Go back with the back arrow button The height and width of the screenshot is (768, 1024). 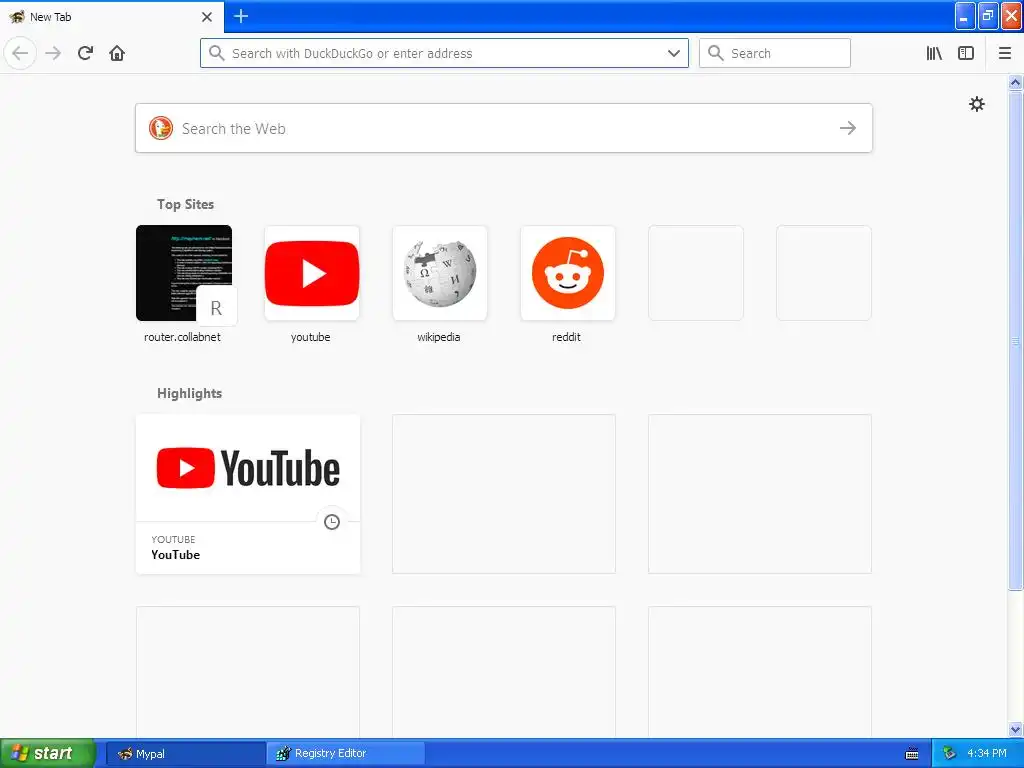click(20, 53)
